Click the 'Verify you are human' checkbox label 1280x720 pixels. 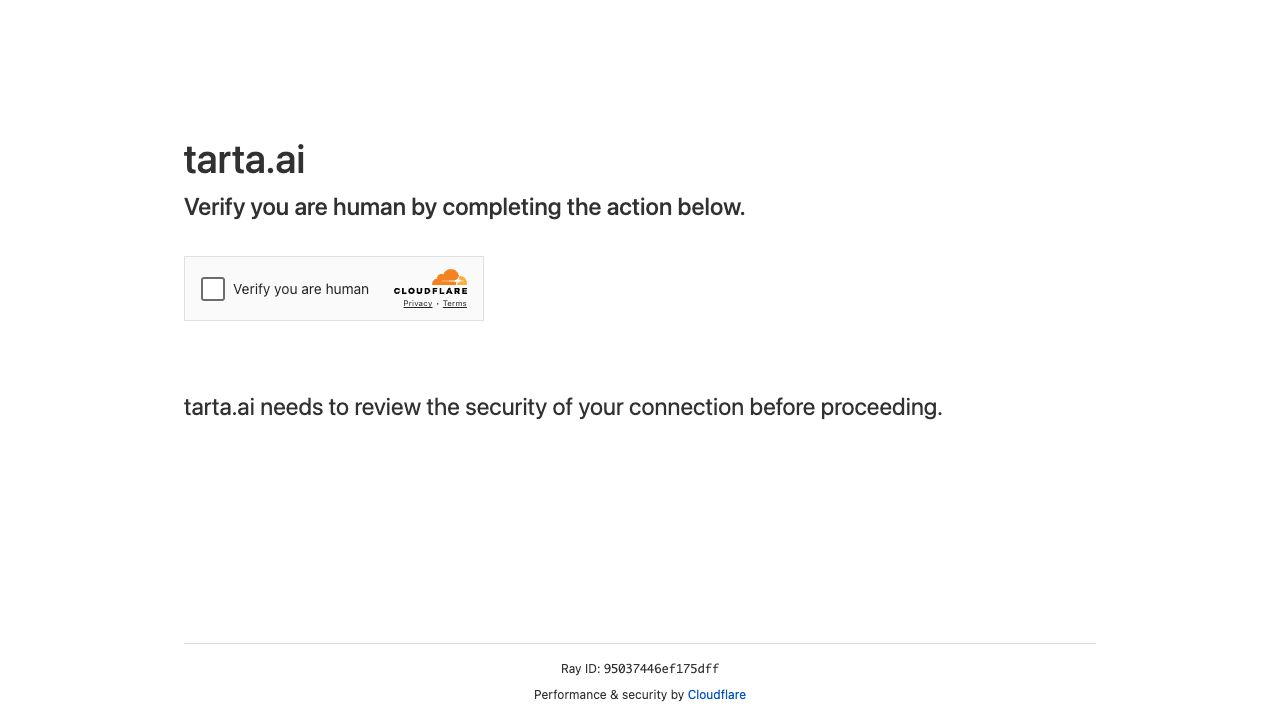301,289
